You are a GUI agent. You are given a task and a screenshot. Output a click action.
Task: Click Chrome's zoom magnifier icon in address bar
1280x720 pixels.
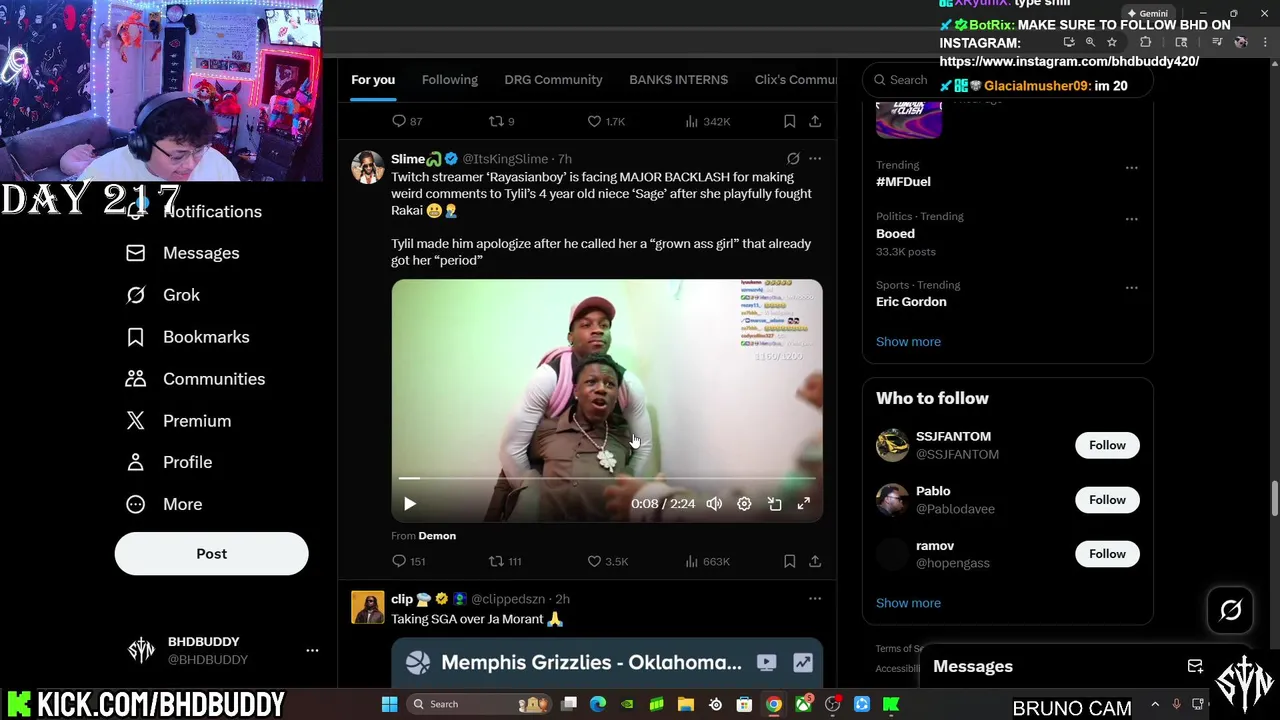point(1090,42)
